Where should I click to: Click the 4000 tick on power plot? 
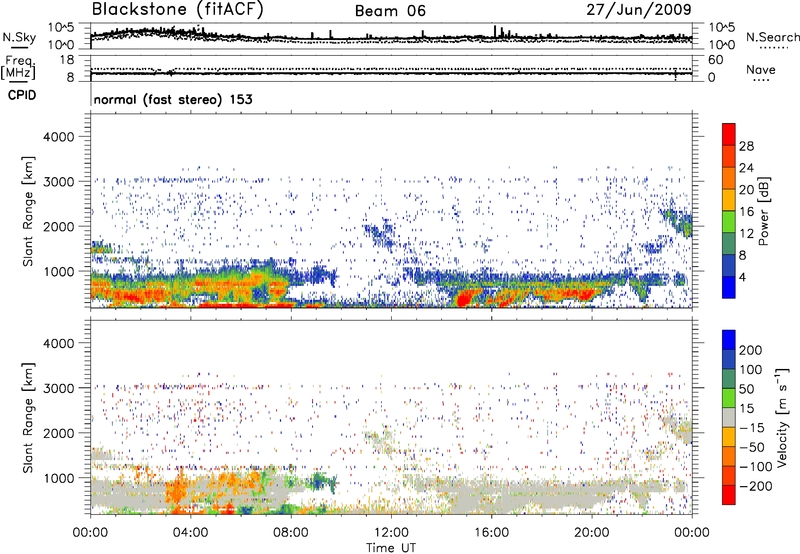(x=58, y=137)
